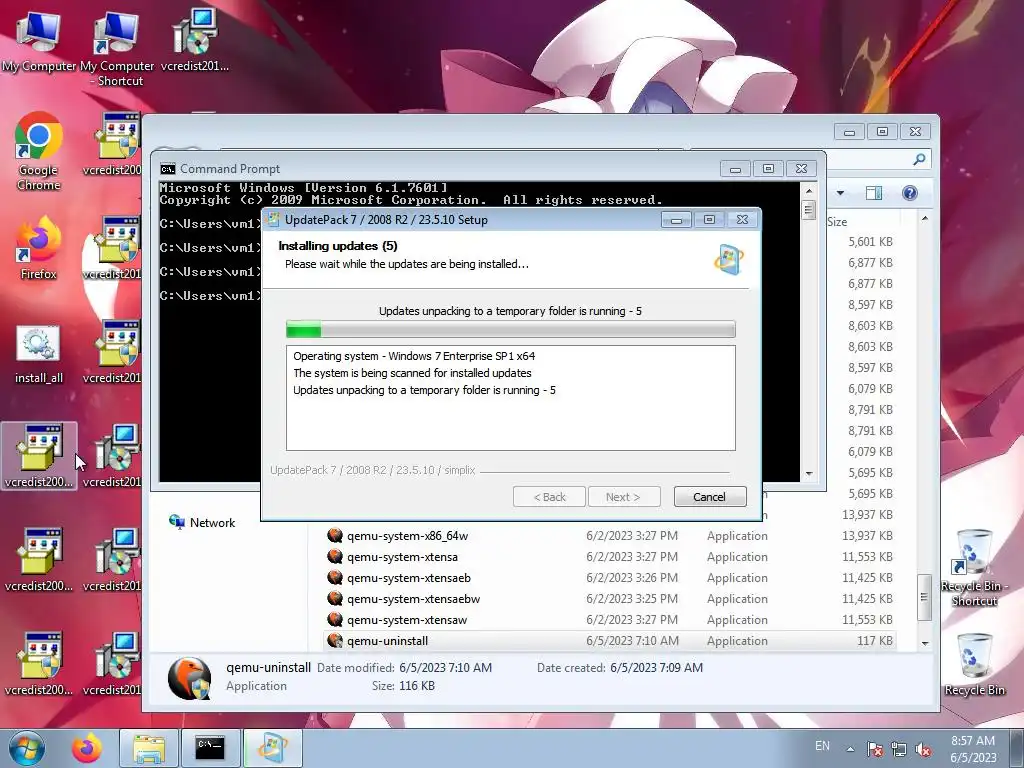Click Explorer scrollbar down arrow
Screen dimensions: 1024x768
coord(925,643)
